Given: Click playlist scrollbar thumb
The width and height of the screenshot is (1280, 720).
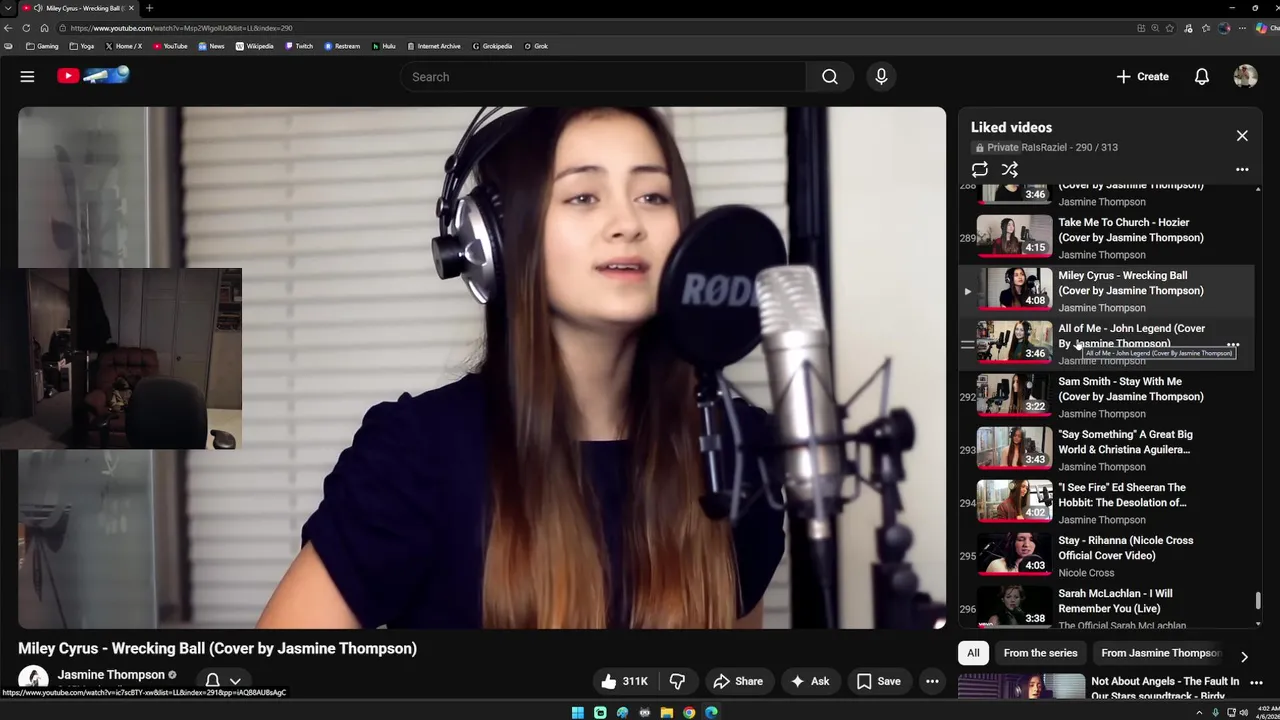Looking at the screenshot, I should click(1258, 601).
